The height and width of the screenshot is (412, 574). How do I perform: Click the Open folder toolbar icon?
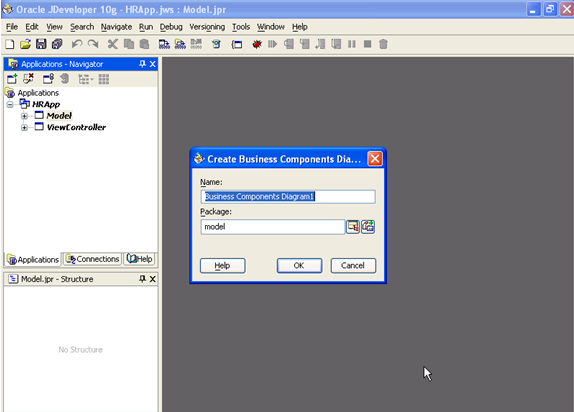25,44
